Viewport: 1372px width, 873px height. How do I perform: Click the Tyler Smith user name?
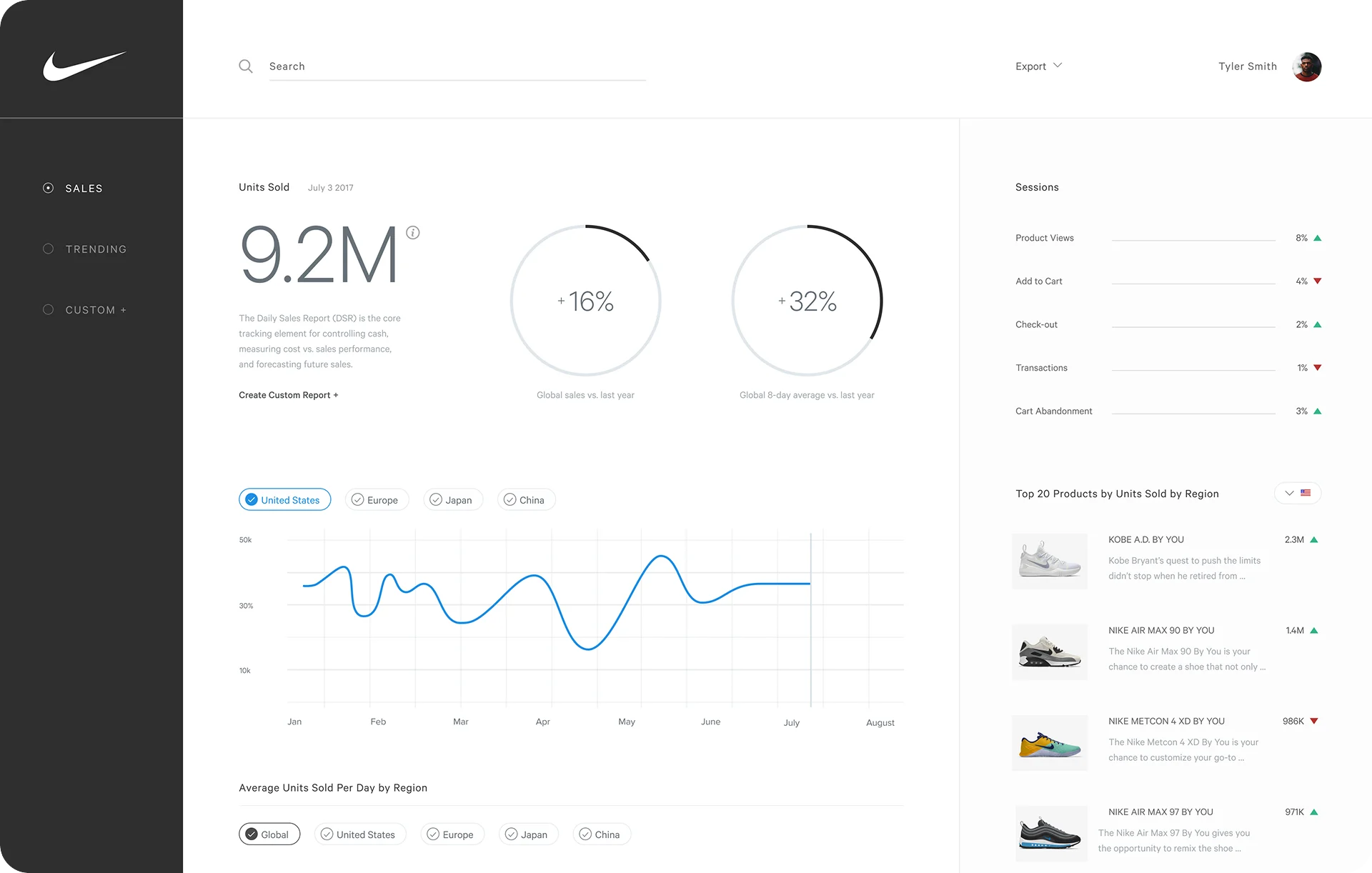pos(1247,66)
